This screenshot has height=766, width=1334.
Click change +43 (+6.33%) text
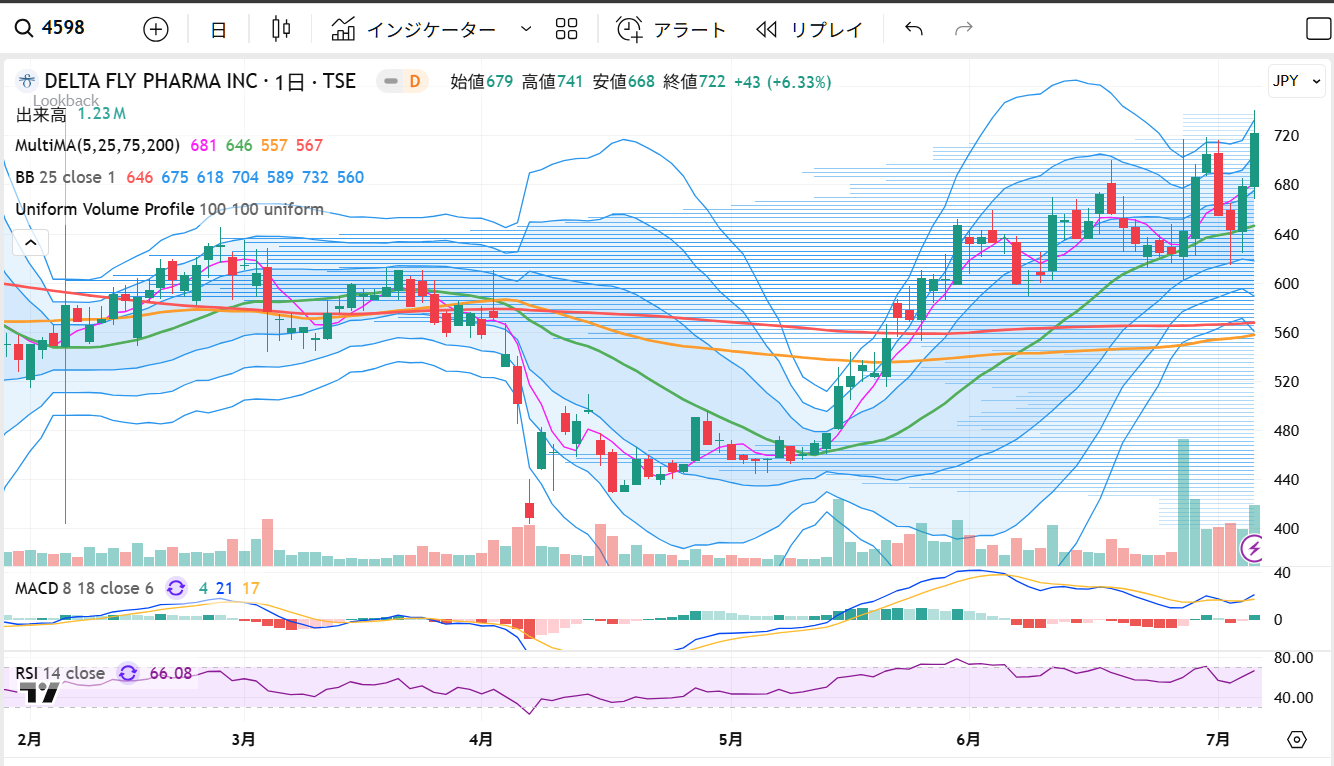point(783,82)
